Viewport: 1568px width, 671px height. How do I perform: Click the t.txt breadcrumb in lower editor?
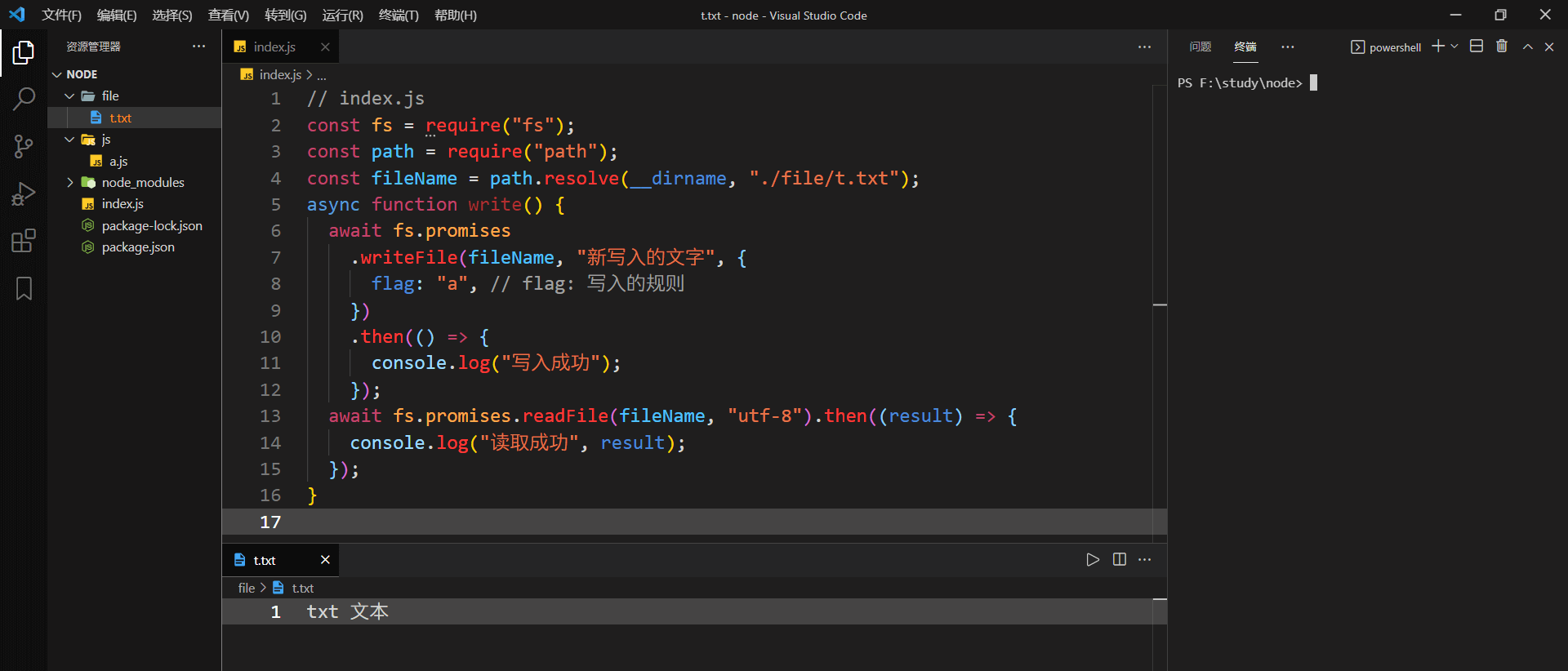302,588
